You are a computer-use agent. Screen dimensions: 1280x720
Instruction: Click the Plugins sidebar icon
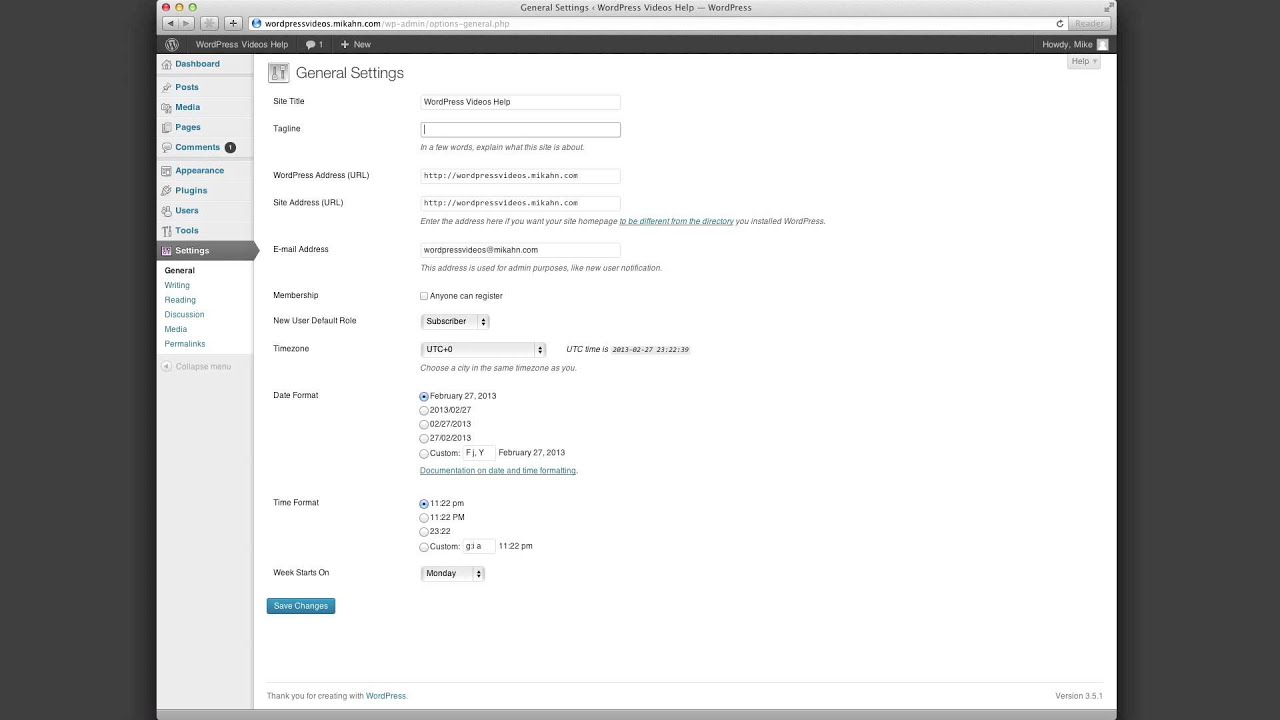click(x=167, y=190)
